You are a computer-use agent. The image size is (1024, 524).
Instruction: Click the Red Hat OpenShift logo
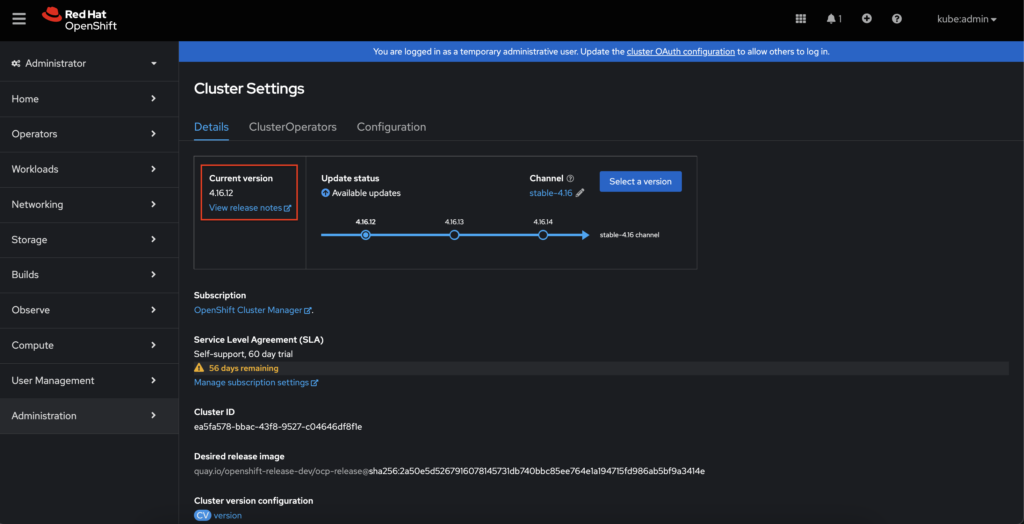pyautogui.click(x=79, y=20)
